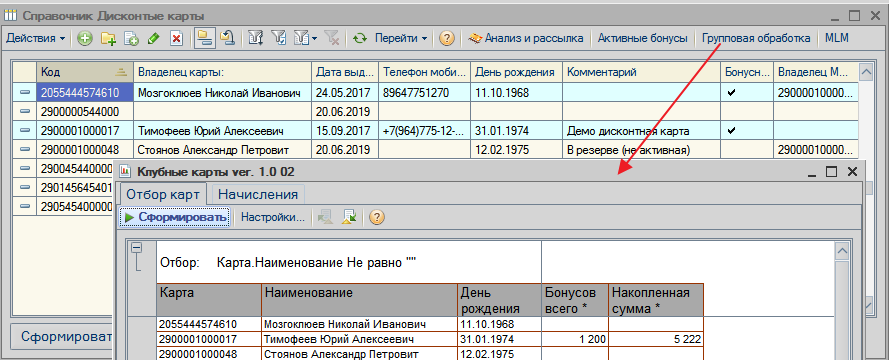Click comment В резерве (не активная)

pos(628,150)
